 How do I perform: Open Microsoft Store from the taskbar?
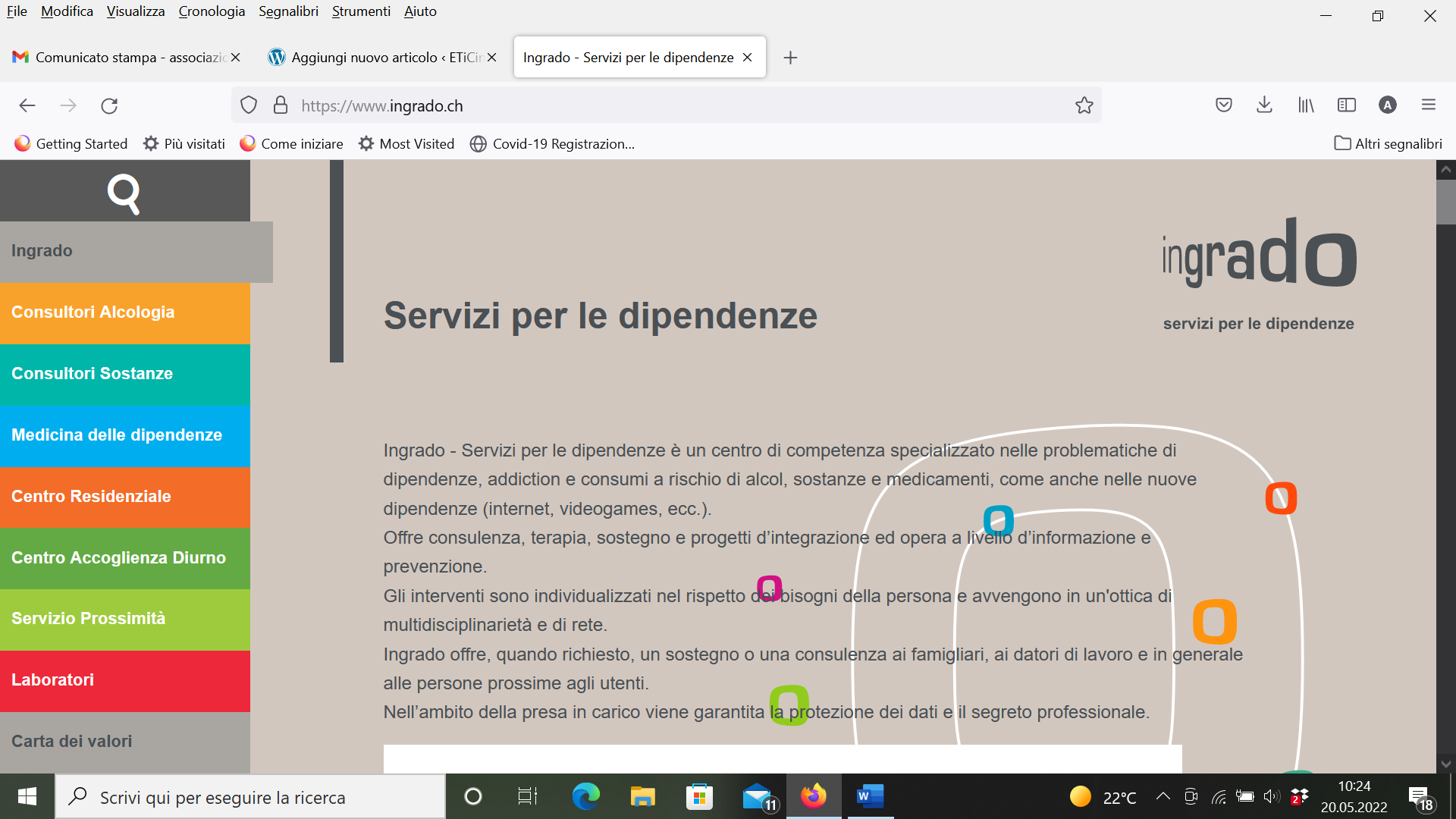point(699,796)
